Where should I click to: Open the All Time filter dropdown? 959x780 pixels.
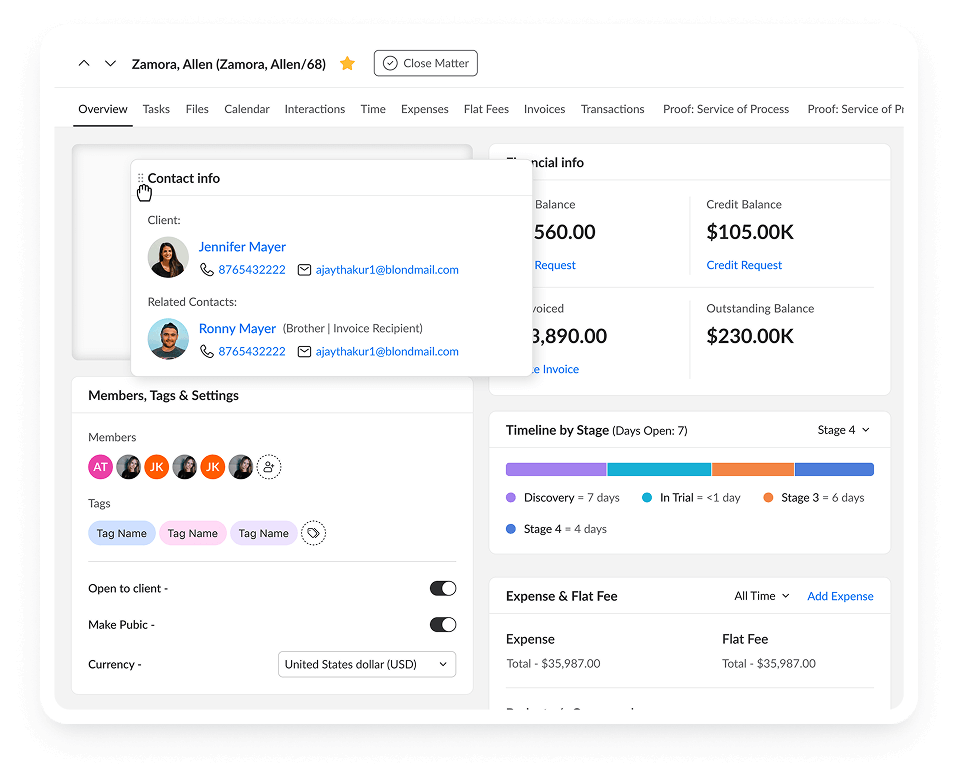tap(761, 596)
